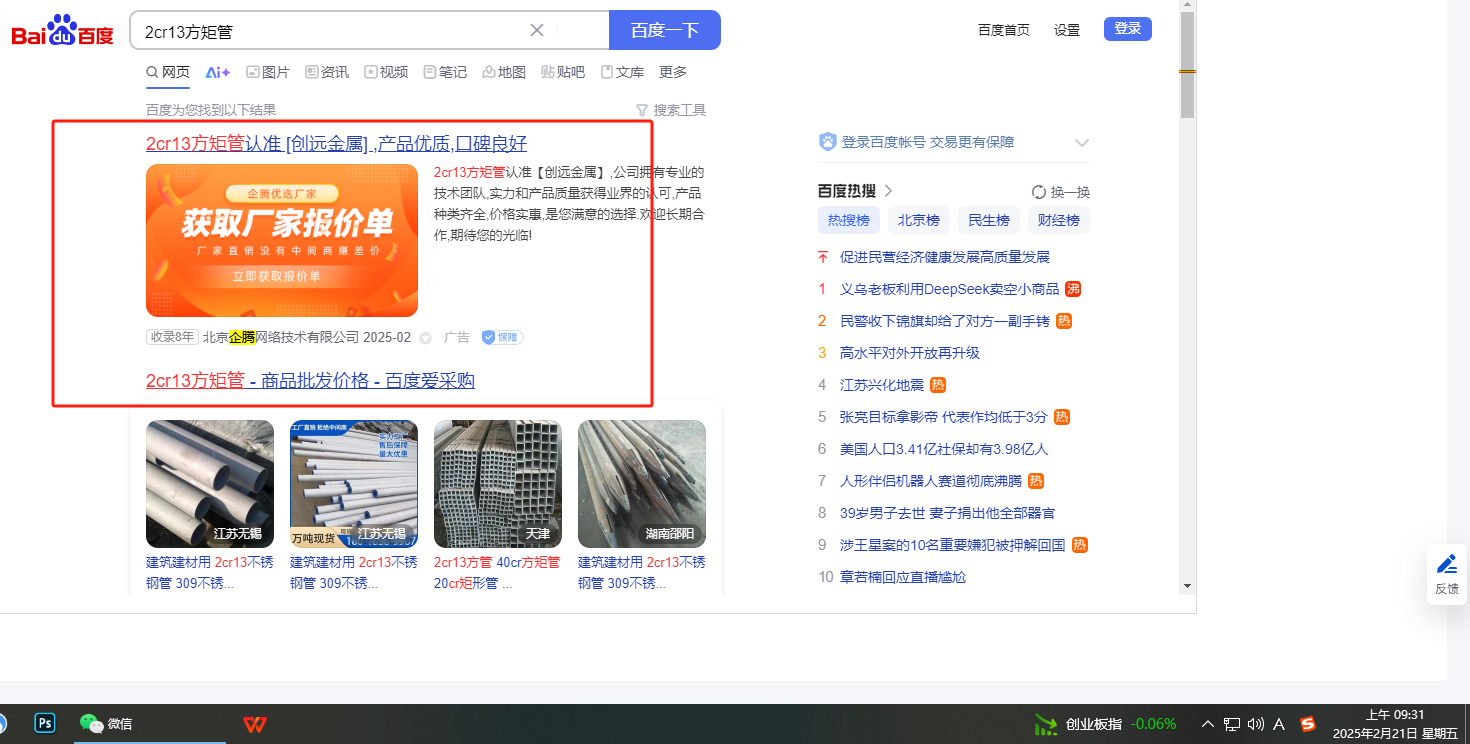
Task: Open 设置 menu in the header
Action: (x=1067, y=30)
